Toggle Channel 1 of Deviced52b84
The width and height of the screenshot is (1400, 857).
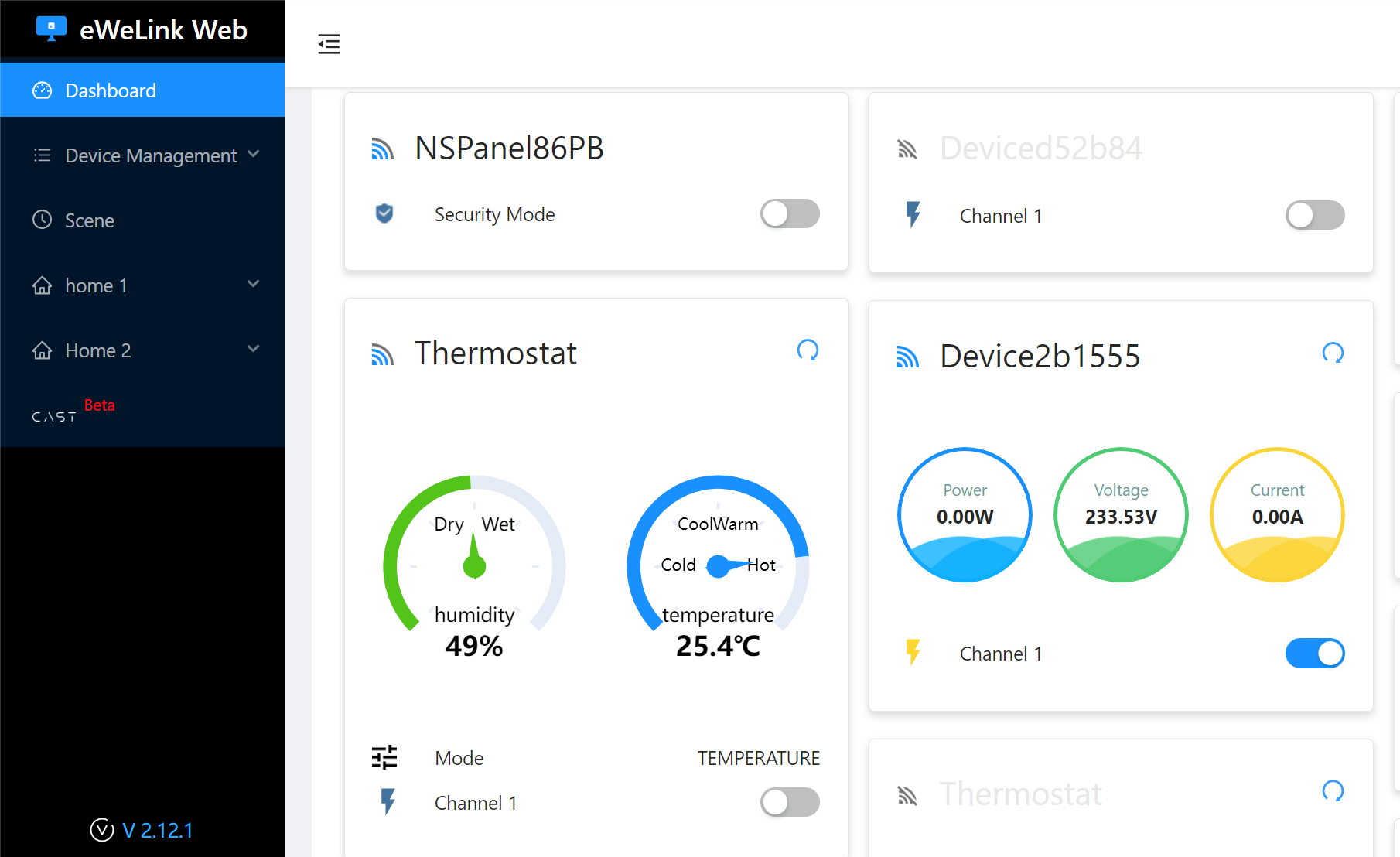pyautogui.click(x=1314, y=216)
